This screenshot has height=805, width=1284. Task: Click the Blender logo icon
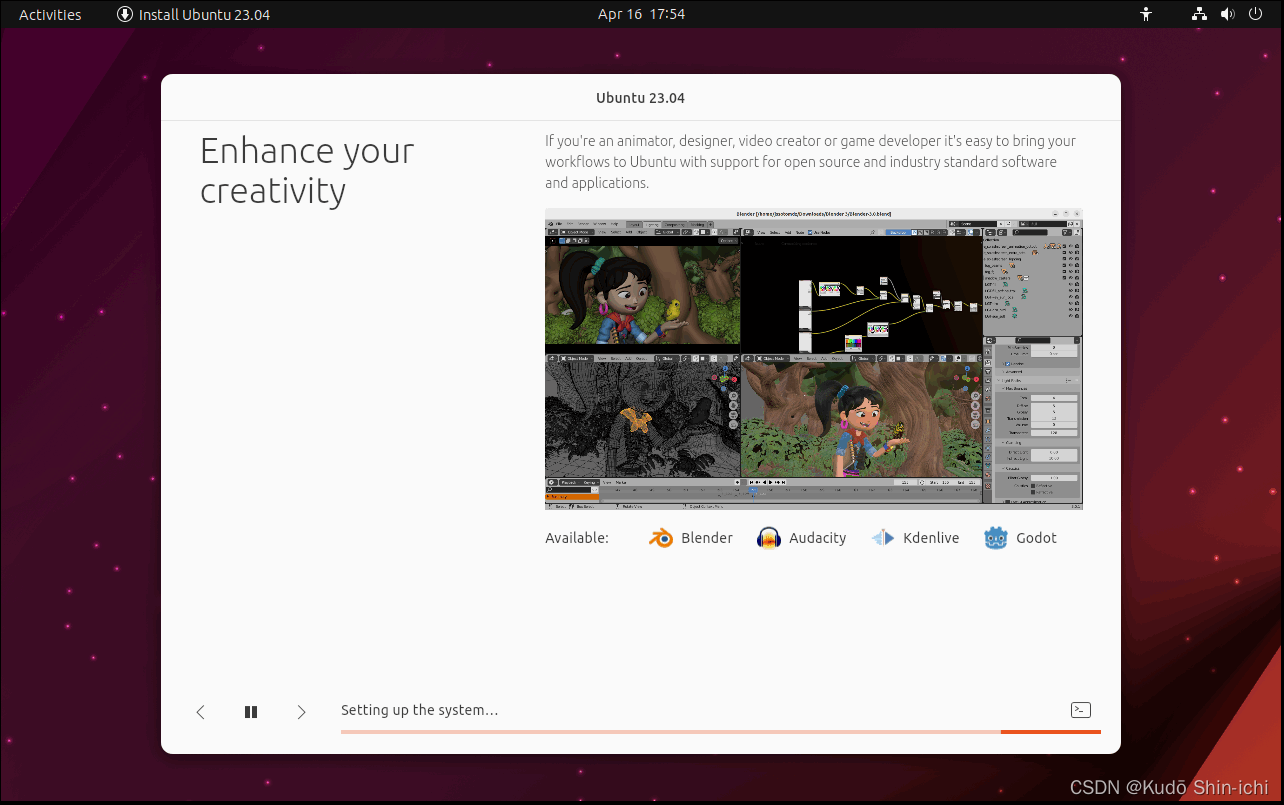tap(661, 538)
